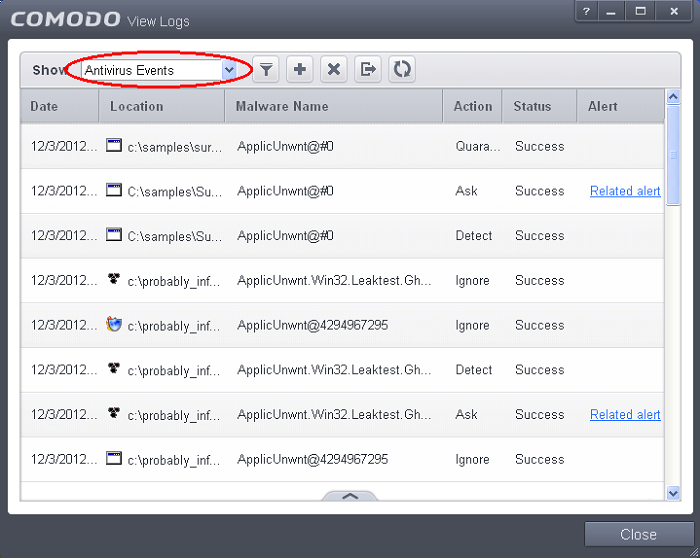
Task: Sort by the Malware Name column header
Action: tap(333, 106)
